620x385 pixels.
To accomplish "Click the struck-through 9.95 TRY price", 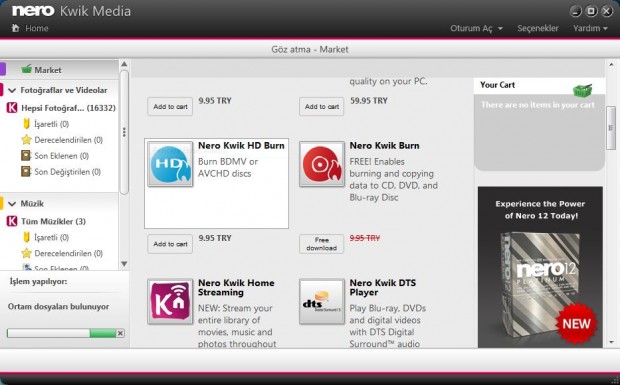I will [365, 238].
